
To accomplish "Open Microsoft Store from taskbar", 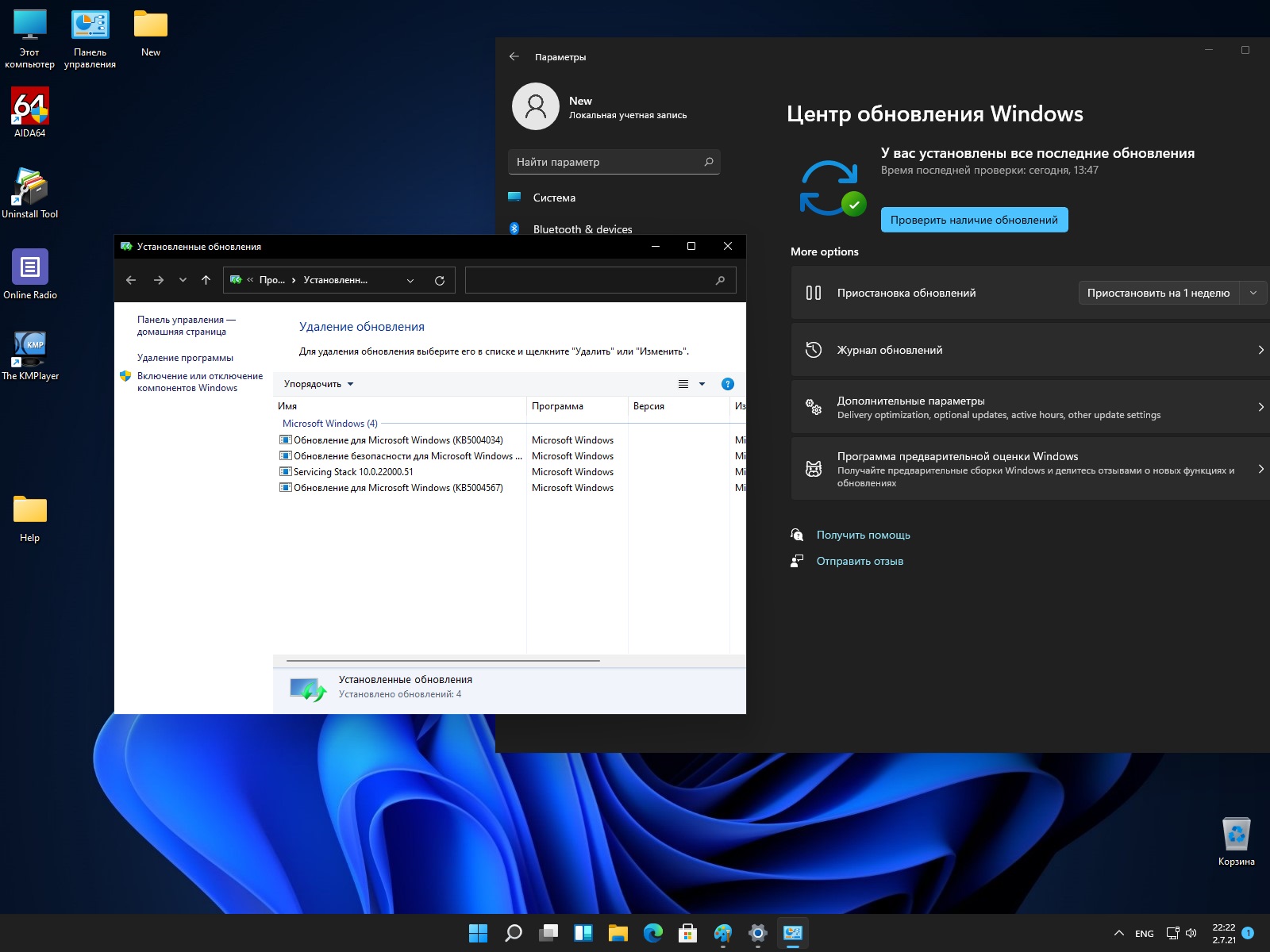I will coord(687,933).
